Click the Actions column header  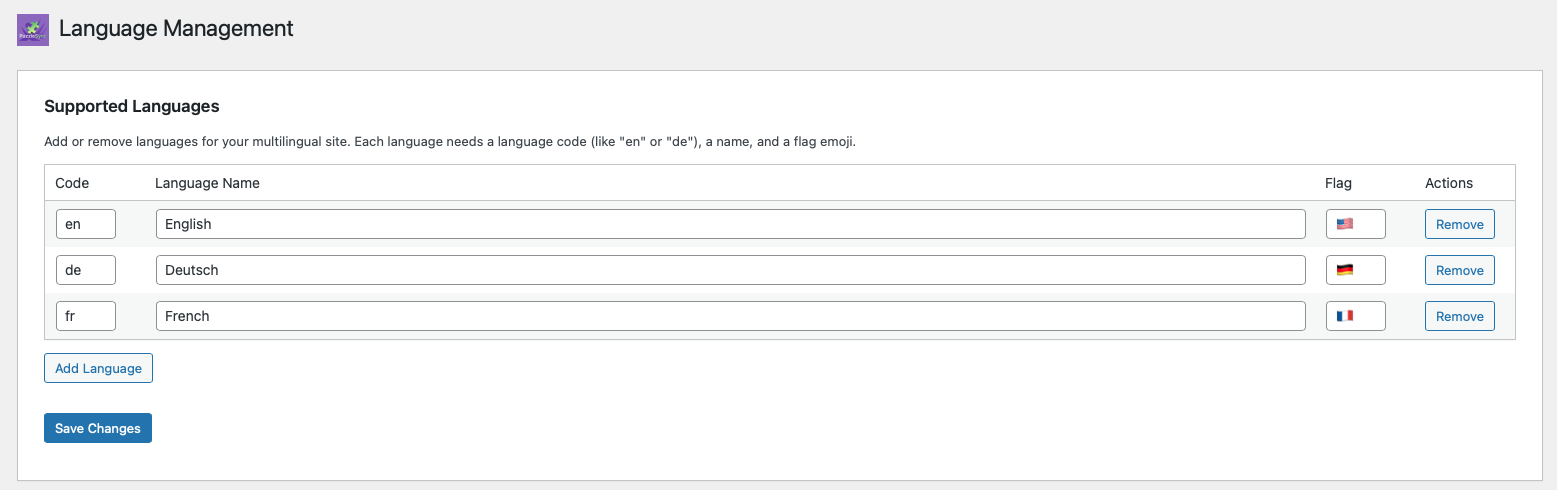tap(1449, 183)
